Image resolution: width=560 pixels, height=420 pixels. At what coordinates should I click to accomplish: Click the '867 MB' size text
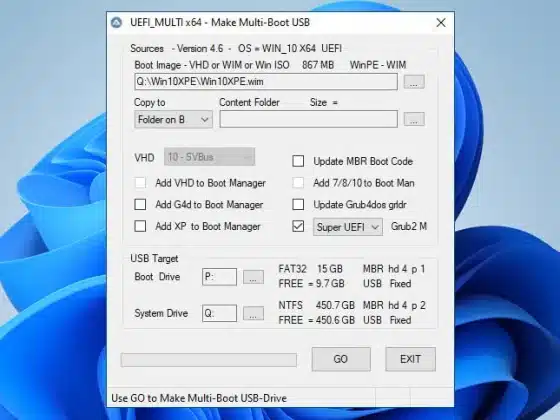[x=318, y=65]
